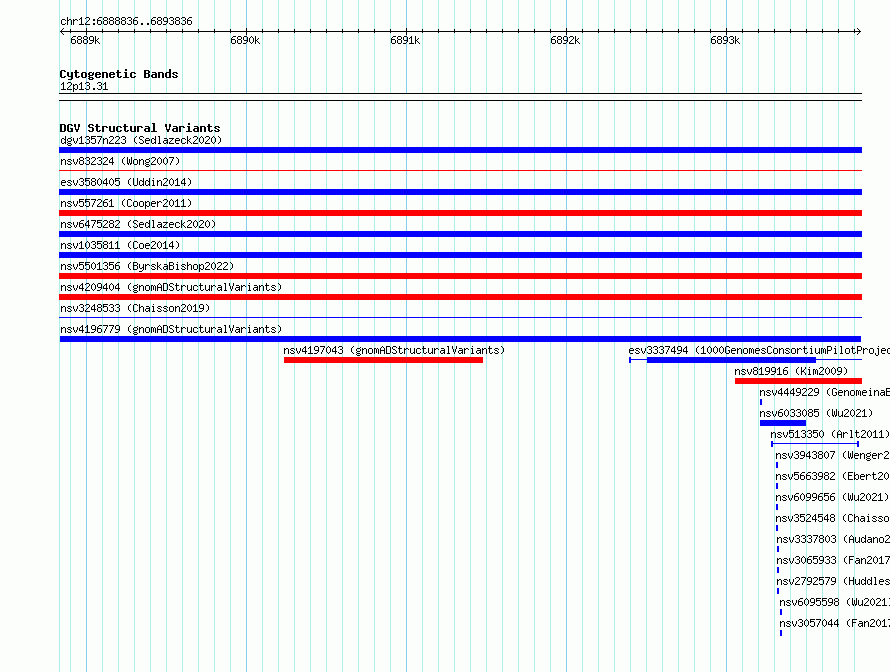Click the thin red nsv832324 variant line

460,170
